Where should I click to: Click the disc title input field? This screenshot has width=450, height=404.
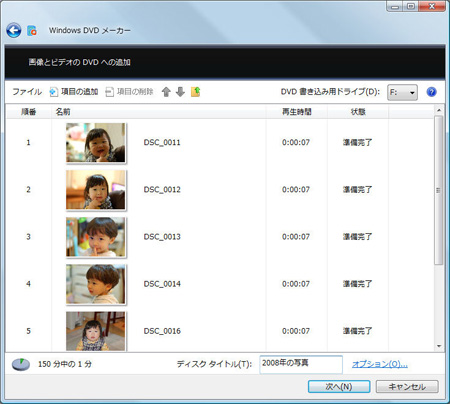tap(301, 364)
